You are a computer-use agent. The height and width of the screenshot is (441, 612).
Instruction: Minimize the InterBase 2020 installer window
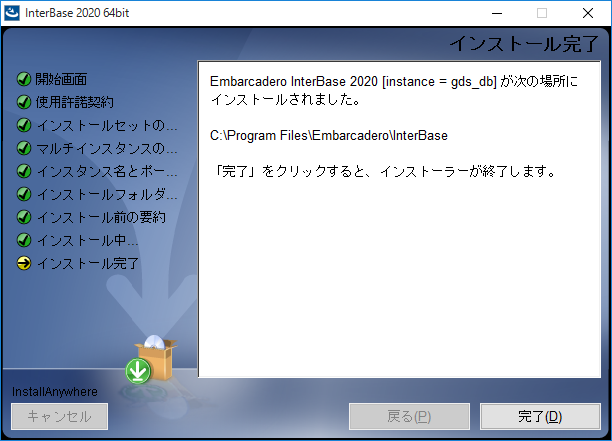(497, 13)
